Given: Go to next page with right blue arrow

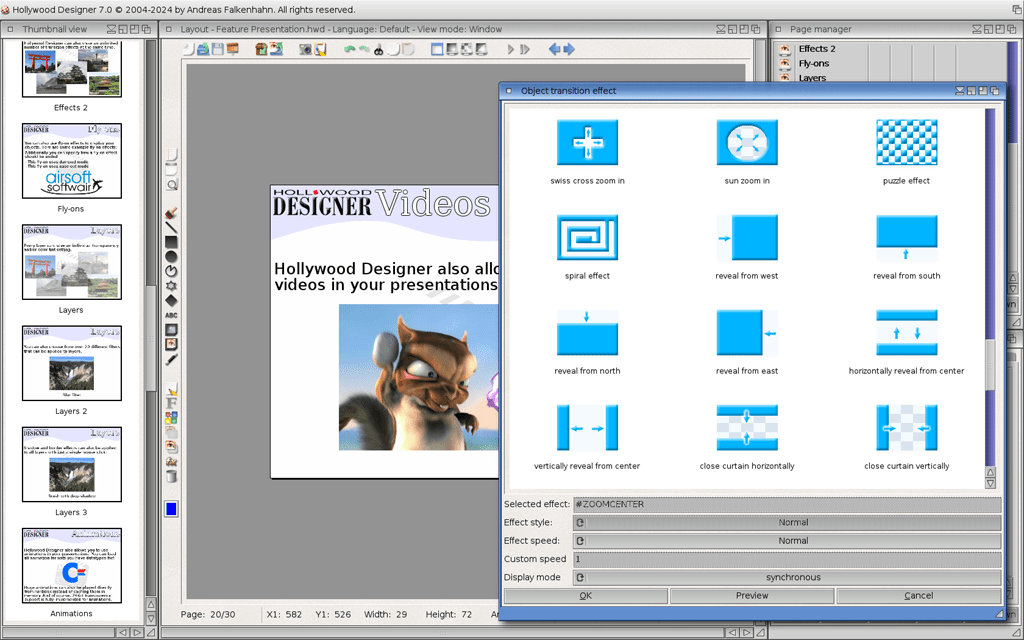Looking at the screenshot, I should [x=569, y=49].
